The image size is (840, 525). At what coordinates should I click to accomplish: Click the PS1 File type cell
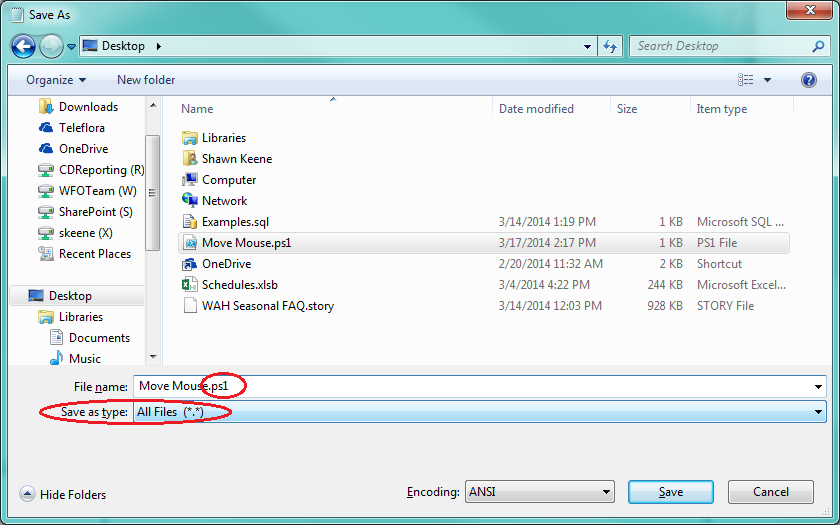(717, 243)
